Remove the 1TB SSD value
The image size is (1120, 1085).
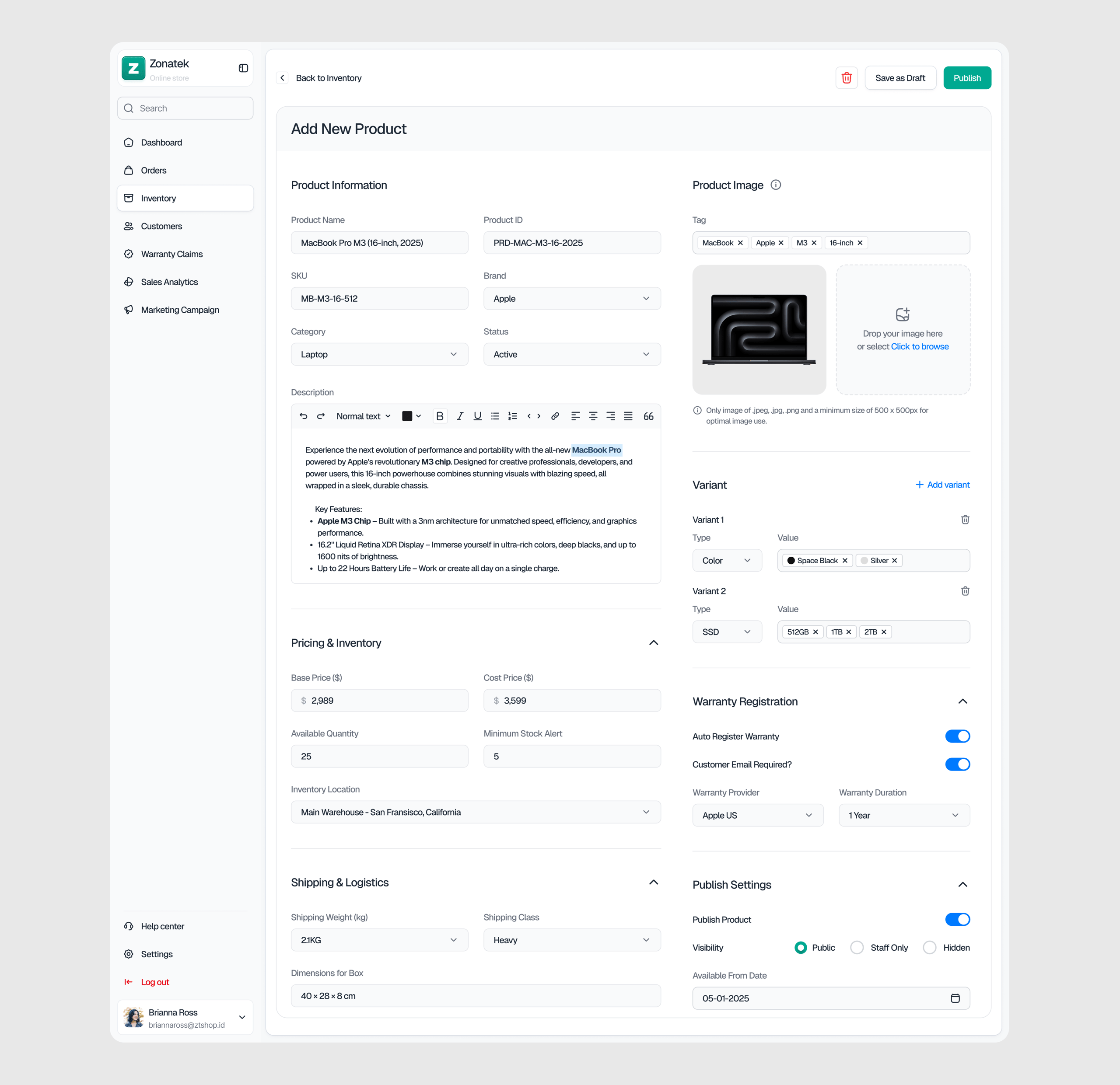[849, 632]
